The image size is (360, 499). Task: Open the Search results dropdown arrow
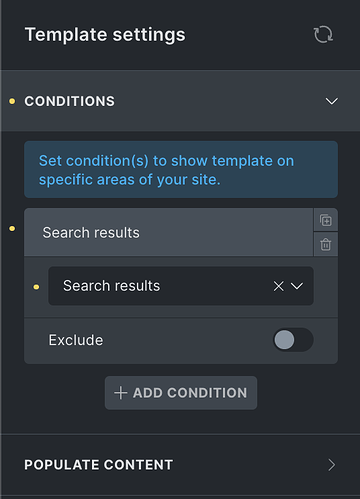(x=297, y=286)
